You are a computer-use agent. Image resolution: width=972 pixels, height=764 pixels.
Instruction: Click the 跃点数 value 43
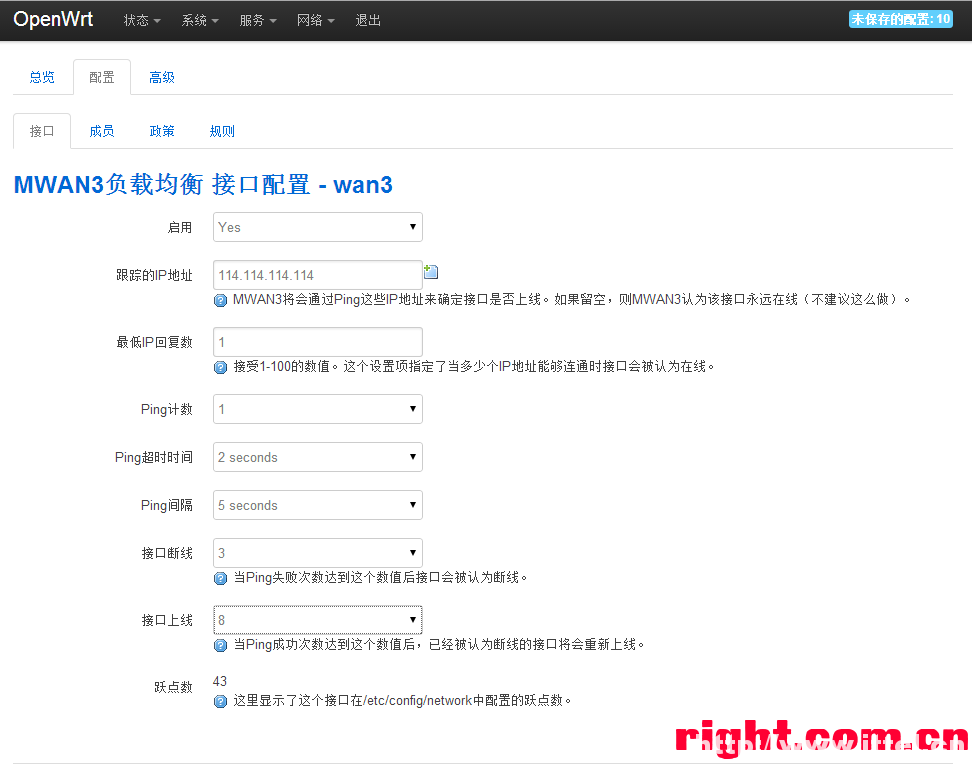tap(220, 682)
